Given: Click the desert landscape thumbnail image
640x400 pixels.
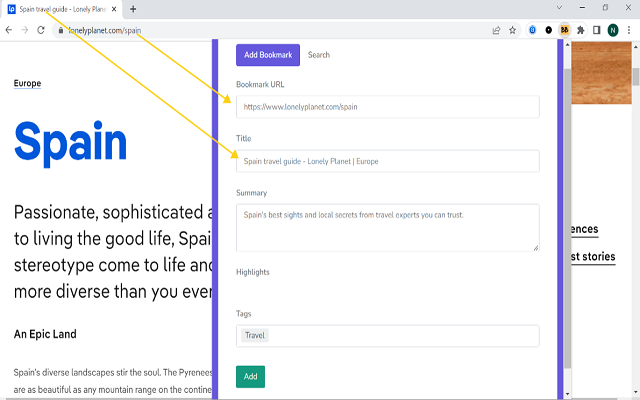Looking at the screenshot, I should click(601, 73).
